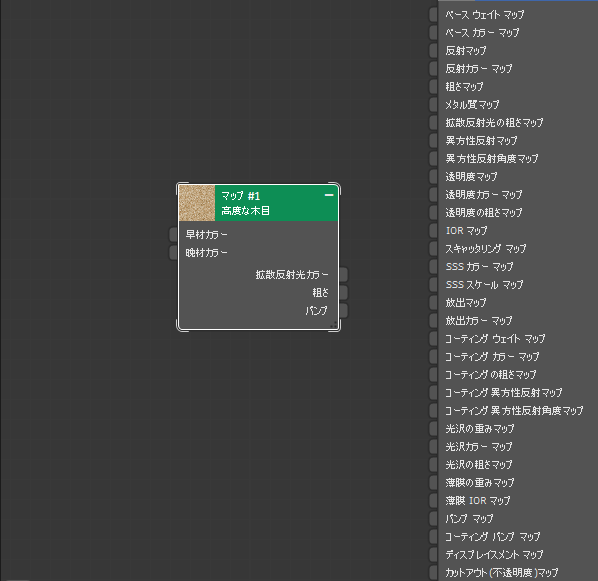Screen dimensions: 598x581
Task: Click the 光沢の粗さマップ input socket
Action: coord(434,465)
